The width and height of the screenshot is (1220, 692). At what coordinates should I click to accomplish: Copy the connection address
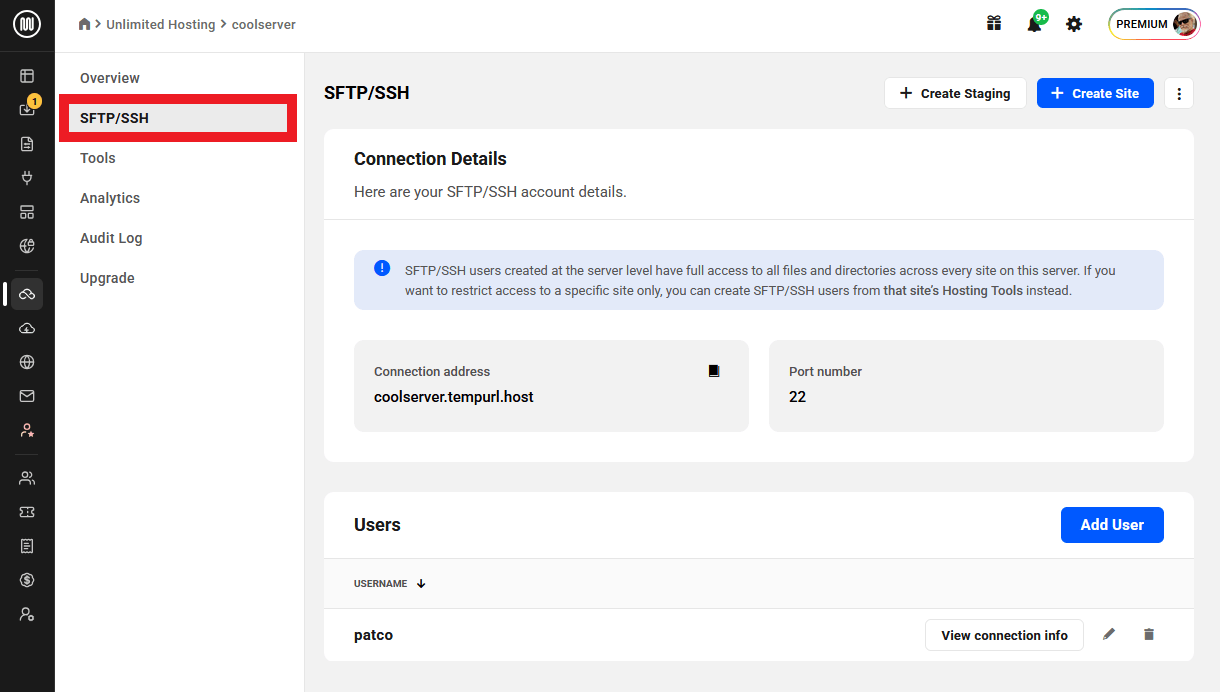(714, 371)
